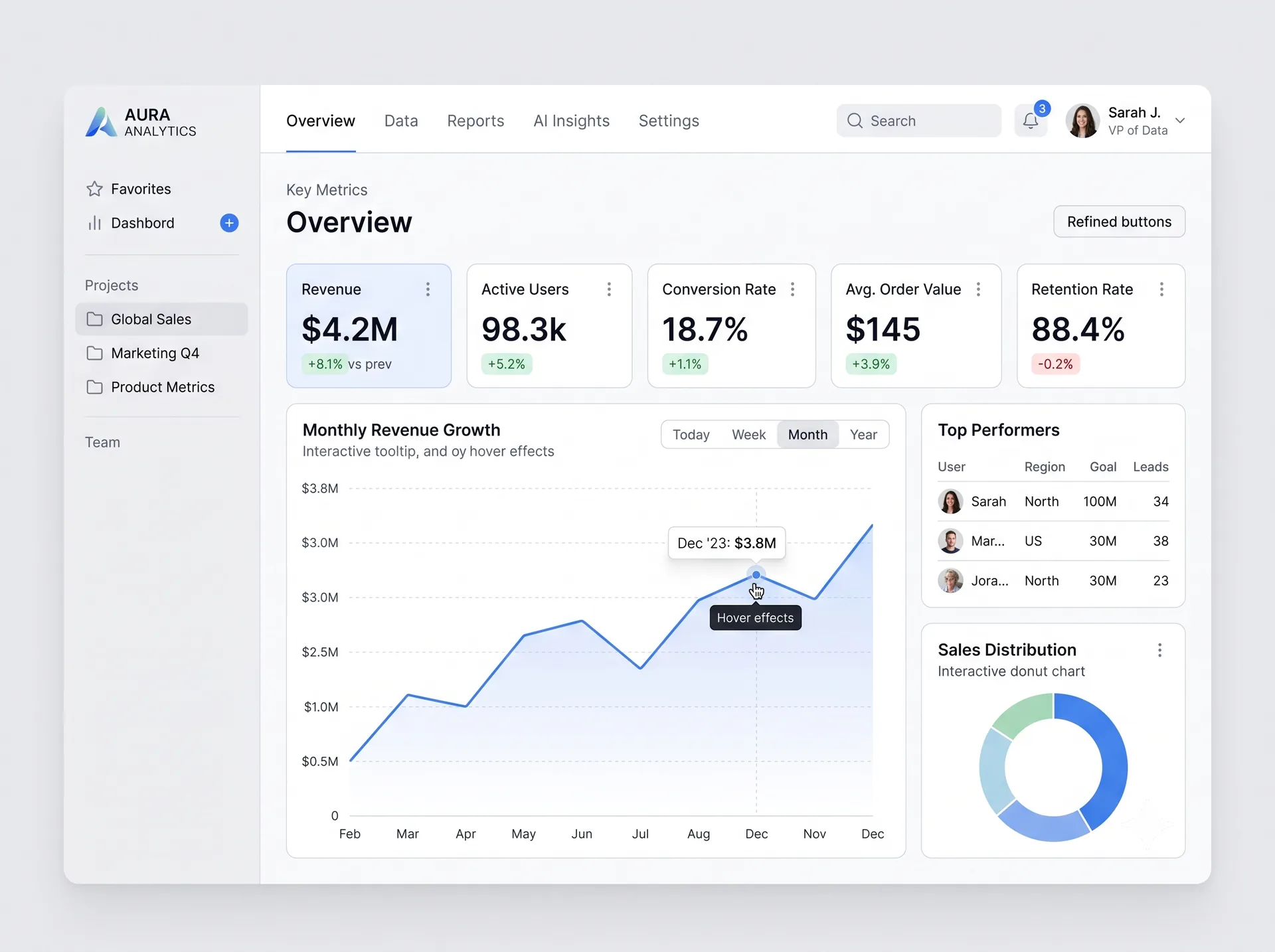The height and width of the screenshot is (952, 1275).
Task: Open Retention Rate card options menu
Action: click(1161, 289)
